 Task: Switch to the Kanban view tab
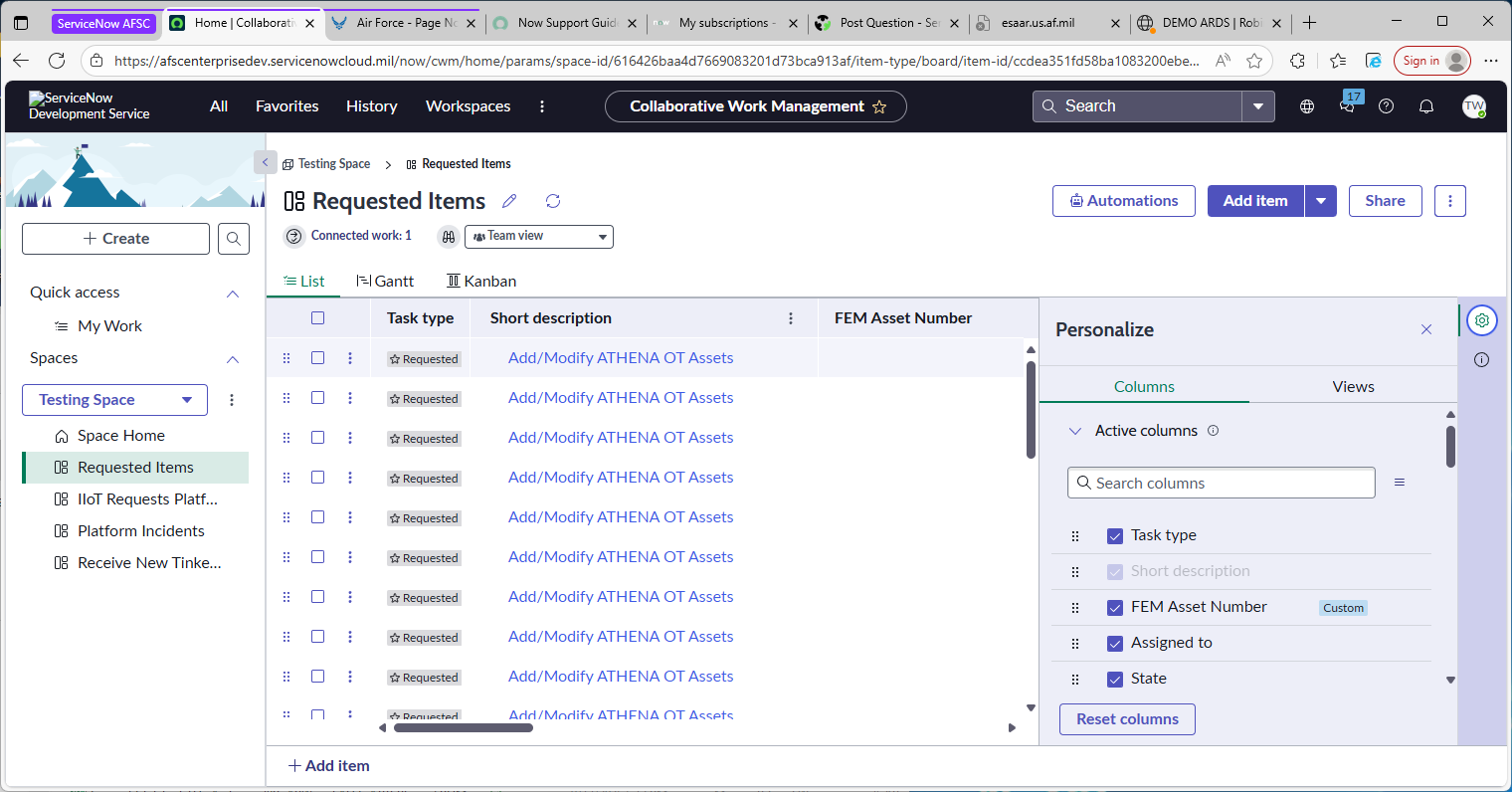[481, 282]
